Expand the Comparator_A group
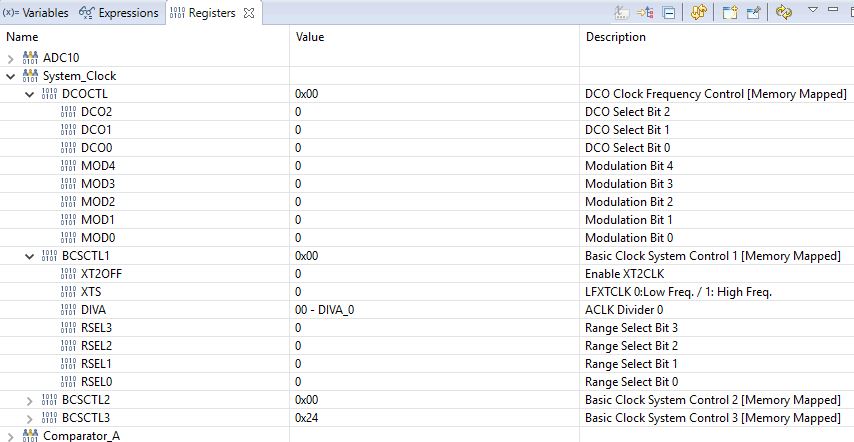 (x=11, y=436)
